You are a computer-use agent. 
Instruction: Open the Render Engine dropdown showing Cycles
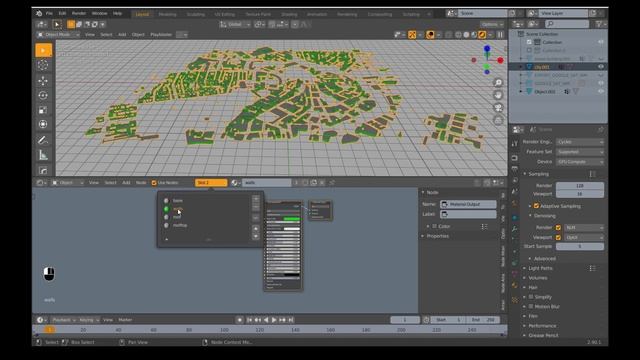point(580,142)
